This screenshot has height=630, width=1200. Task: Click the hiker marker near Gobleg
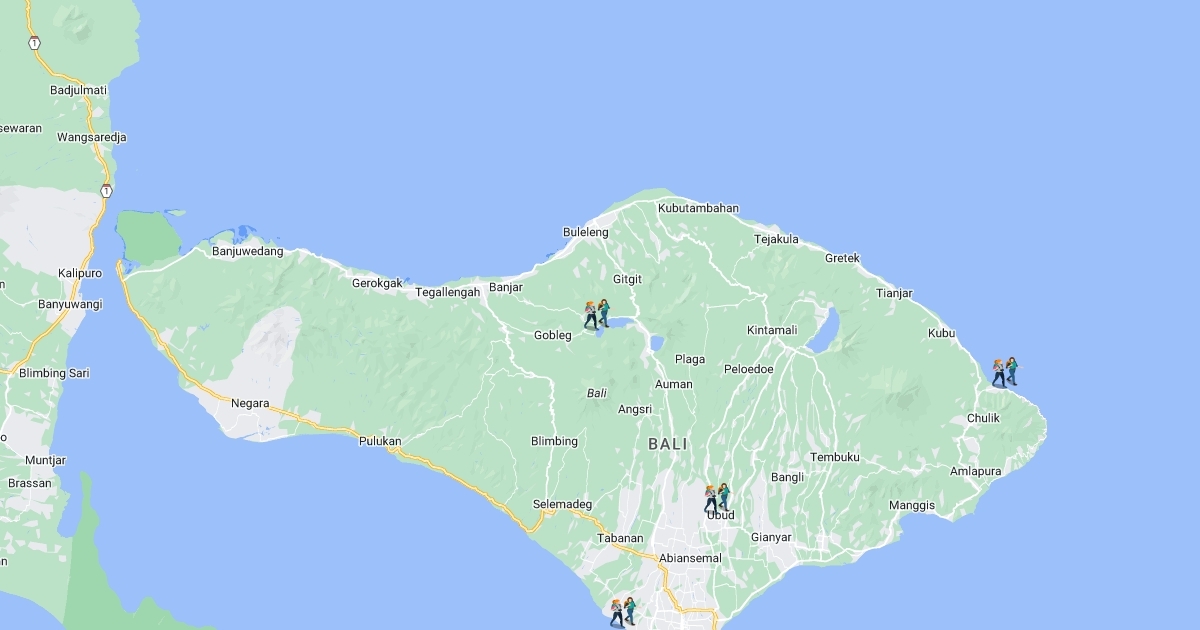coord(597,314)
